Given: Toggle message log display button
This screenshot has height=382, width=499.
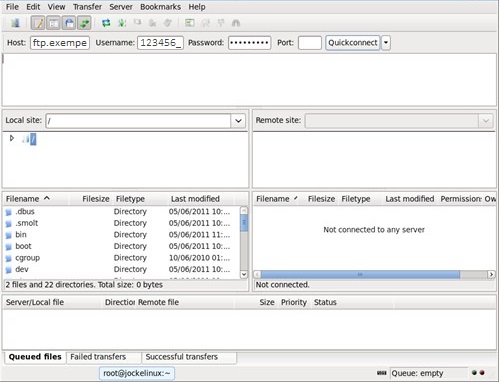Looking at the screenshot, I should click(38, 23).
